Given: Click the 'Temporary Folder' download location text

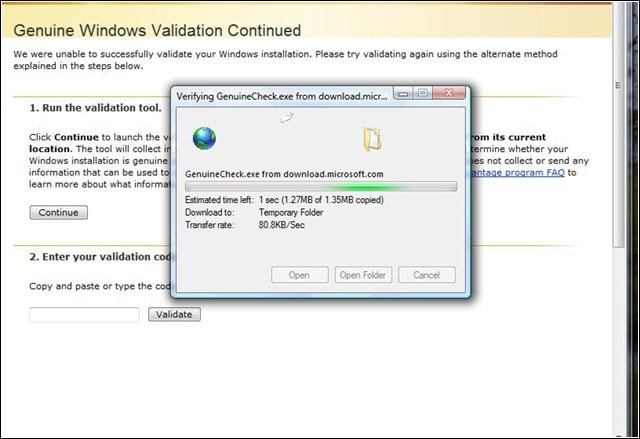Looking at the screenshot, I should (x=291, y=213).
